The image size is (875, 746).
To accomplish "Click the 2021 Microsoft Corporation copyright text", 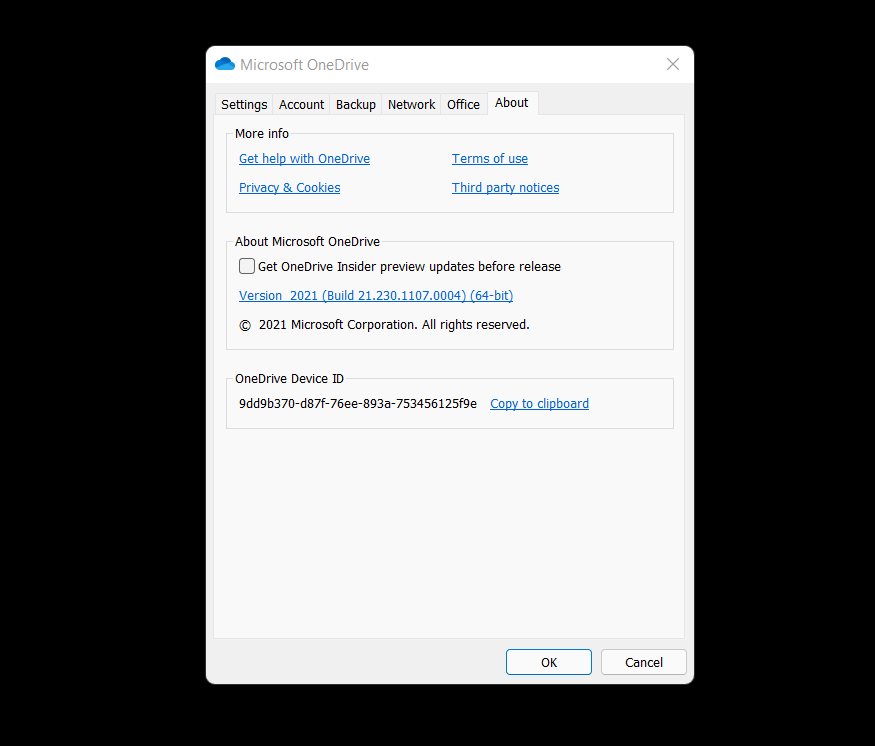I will point(384,325).
